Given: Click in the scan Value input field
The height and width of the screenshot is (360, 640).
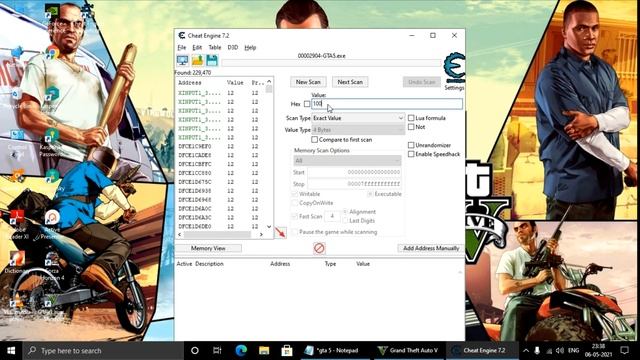Looking at the screenshot, I should pos(387,104).
